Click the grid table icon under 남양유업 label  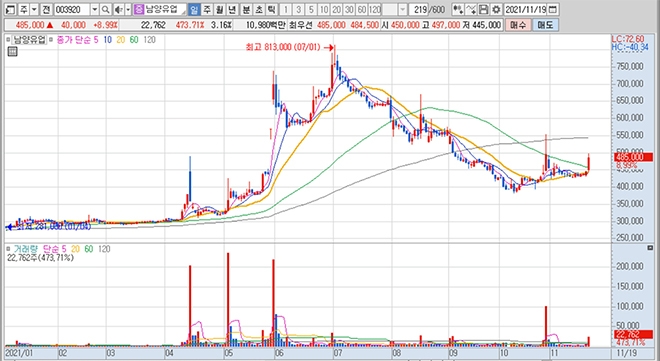[x=13, y=52]
